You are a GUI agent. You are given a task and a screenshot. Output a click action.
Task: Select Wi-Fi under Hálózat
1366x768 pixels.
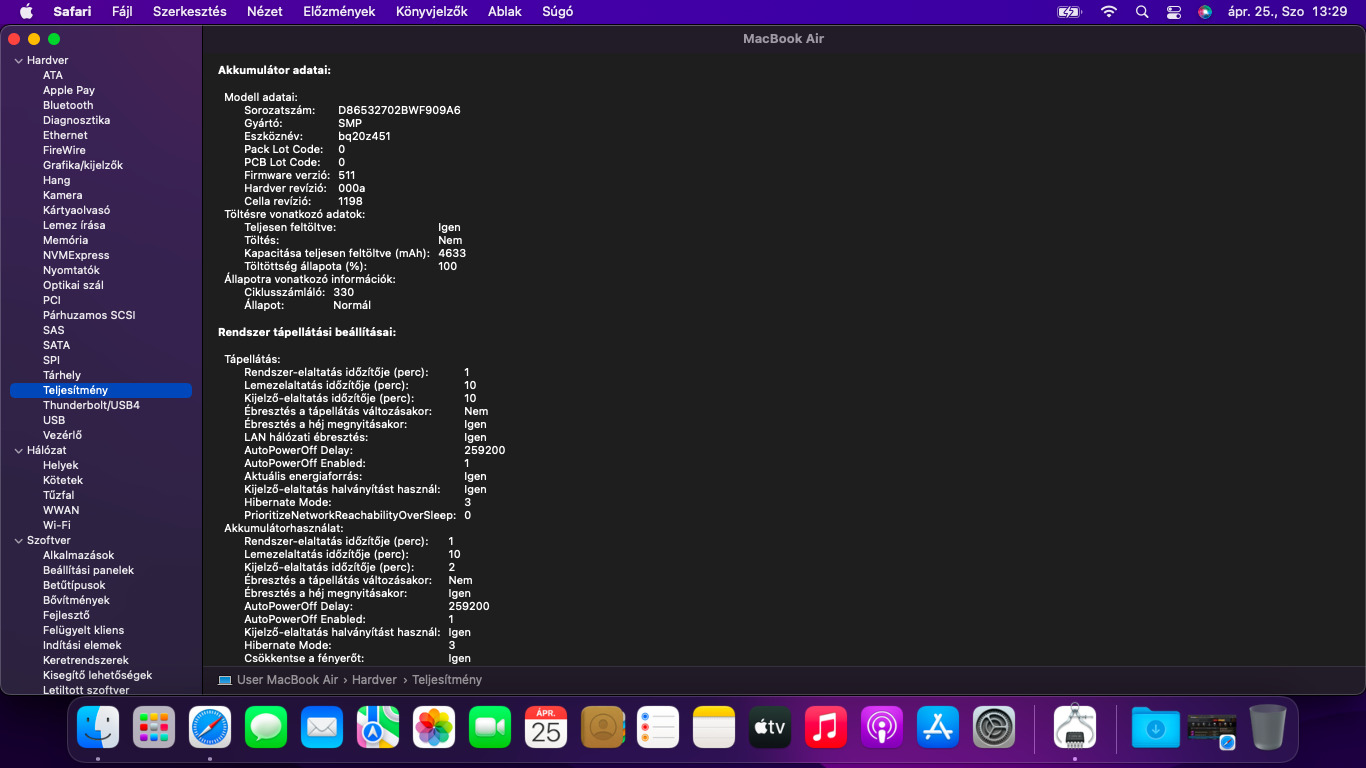(57, 525)
